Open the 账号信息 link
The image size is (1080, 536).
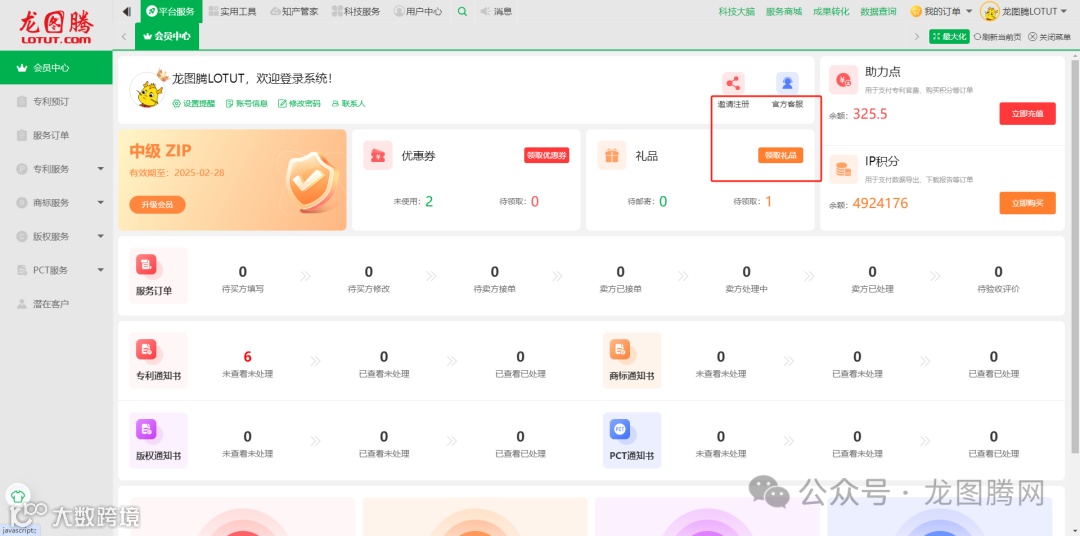pyautogui.click(x=247, y=103)
